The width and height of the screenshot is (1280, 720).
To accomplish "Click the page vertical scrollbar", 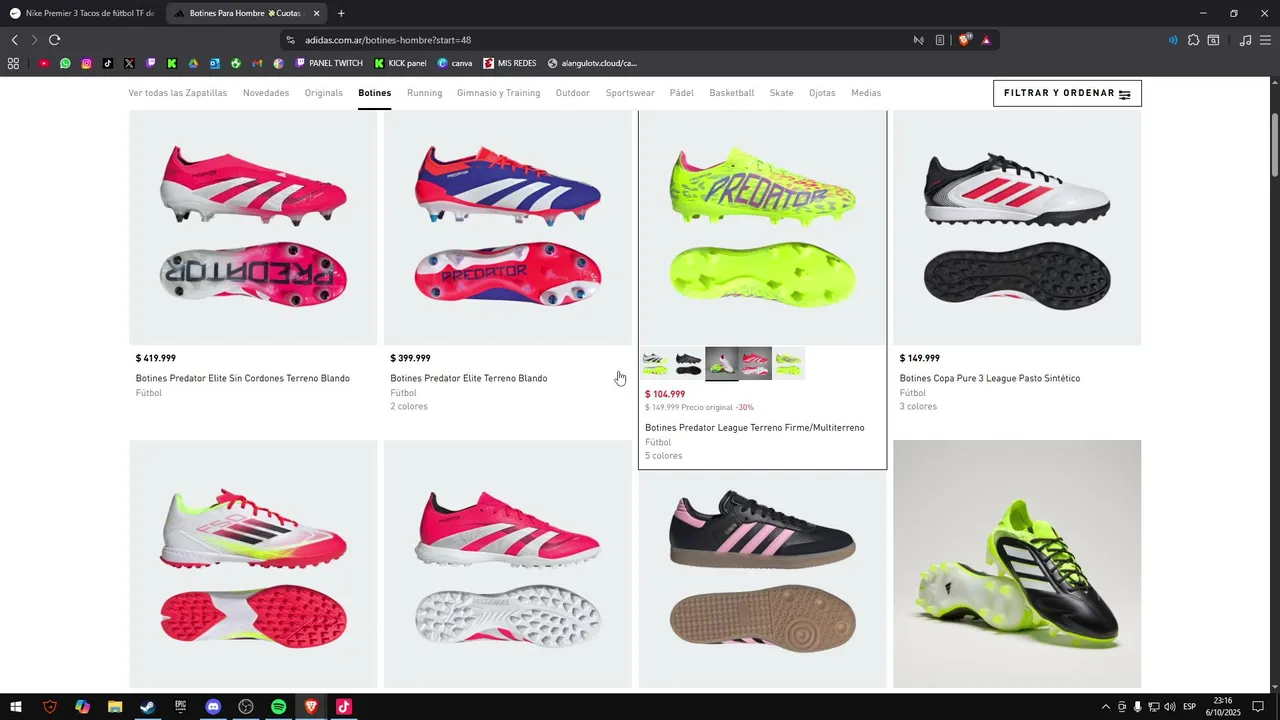I will (x=1275, y=145).
